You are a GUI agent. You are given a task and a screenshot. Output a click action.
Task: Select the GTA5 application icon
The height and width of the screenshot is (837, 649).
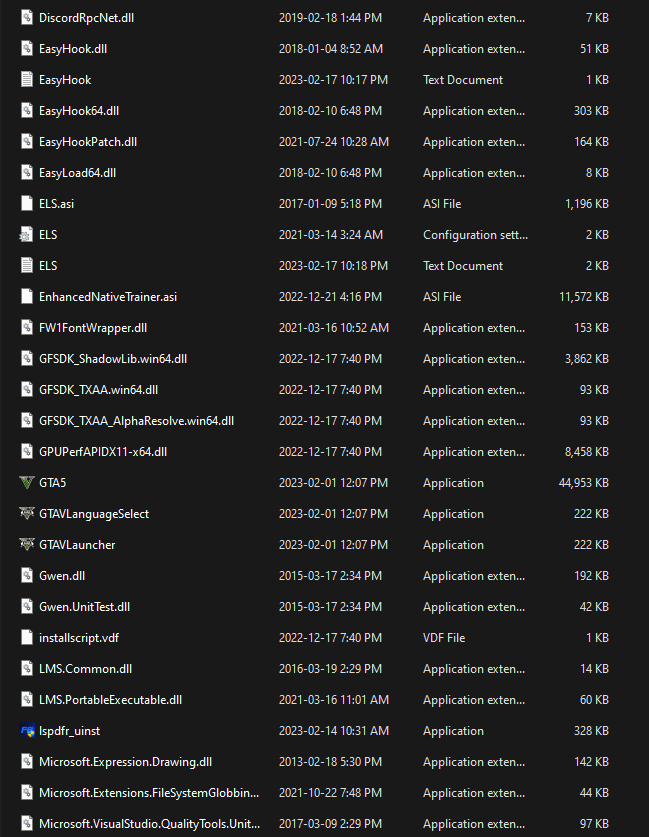click(x=27, y=483)
